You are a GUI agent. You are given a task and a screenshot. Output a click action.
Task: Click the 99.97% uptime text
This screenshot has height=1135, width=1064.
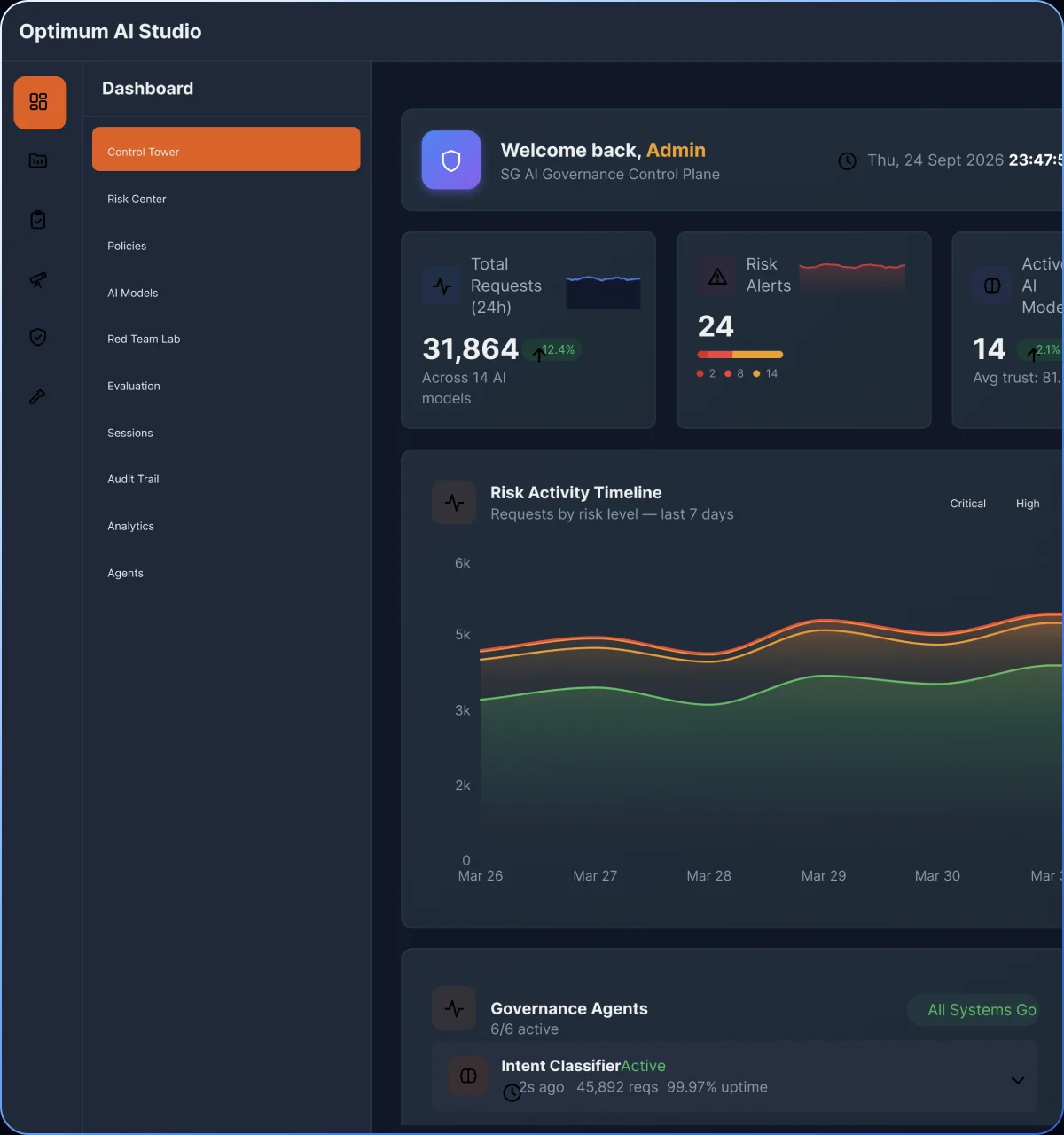click(x=716, y=1087)
